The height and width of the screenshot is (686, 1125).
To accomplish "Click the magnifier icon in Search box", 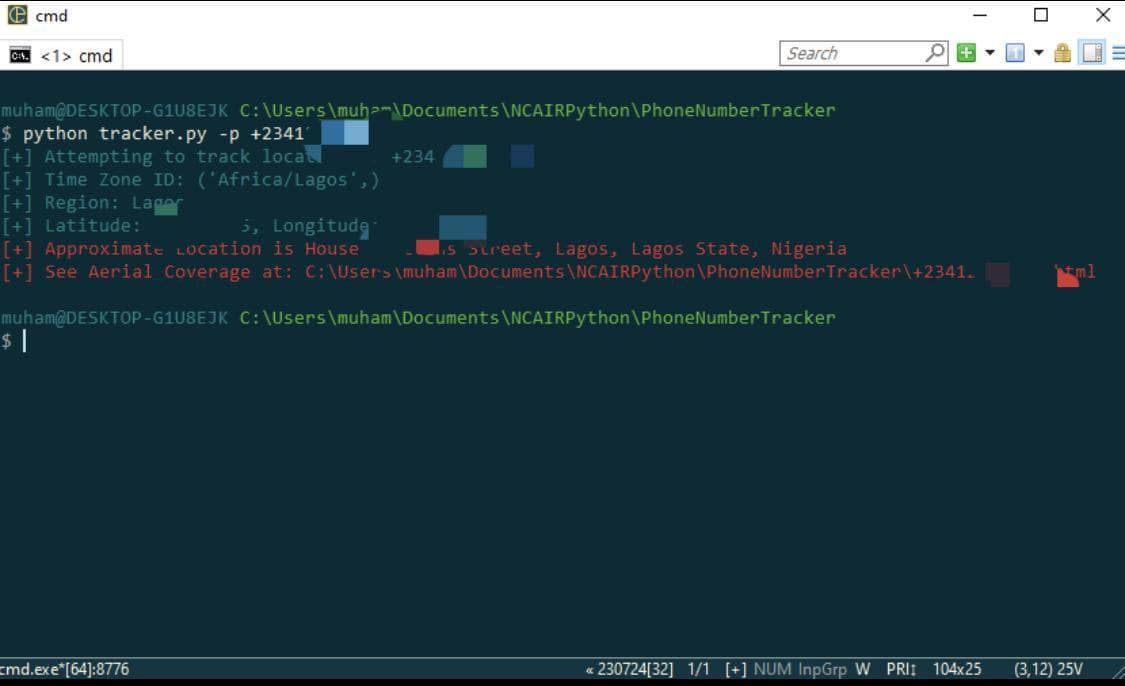I will point(935,53).
